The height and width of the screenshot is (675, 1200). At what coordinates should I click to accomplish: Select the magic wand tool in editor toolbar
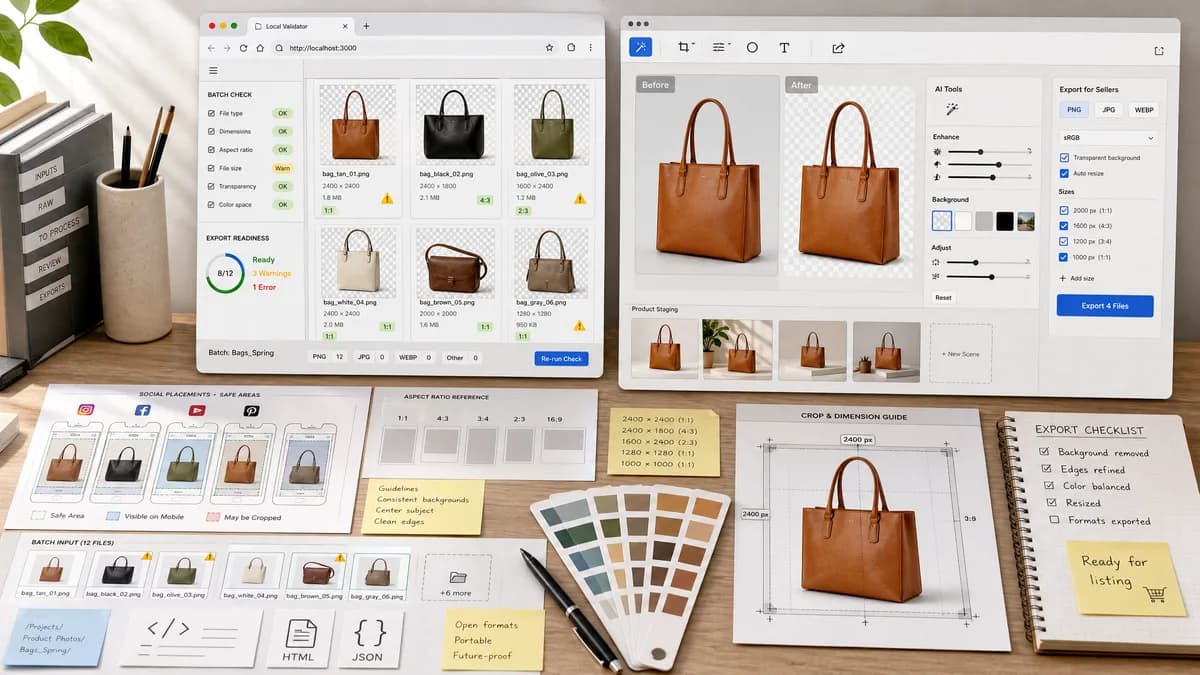pyautogui.click(x=641, y=47)
